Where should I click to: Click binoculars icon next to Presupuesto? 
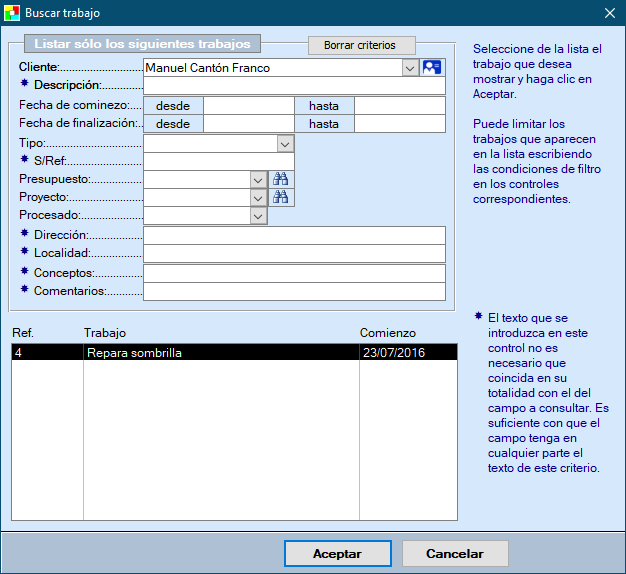[281, 179]
